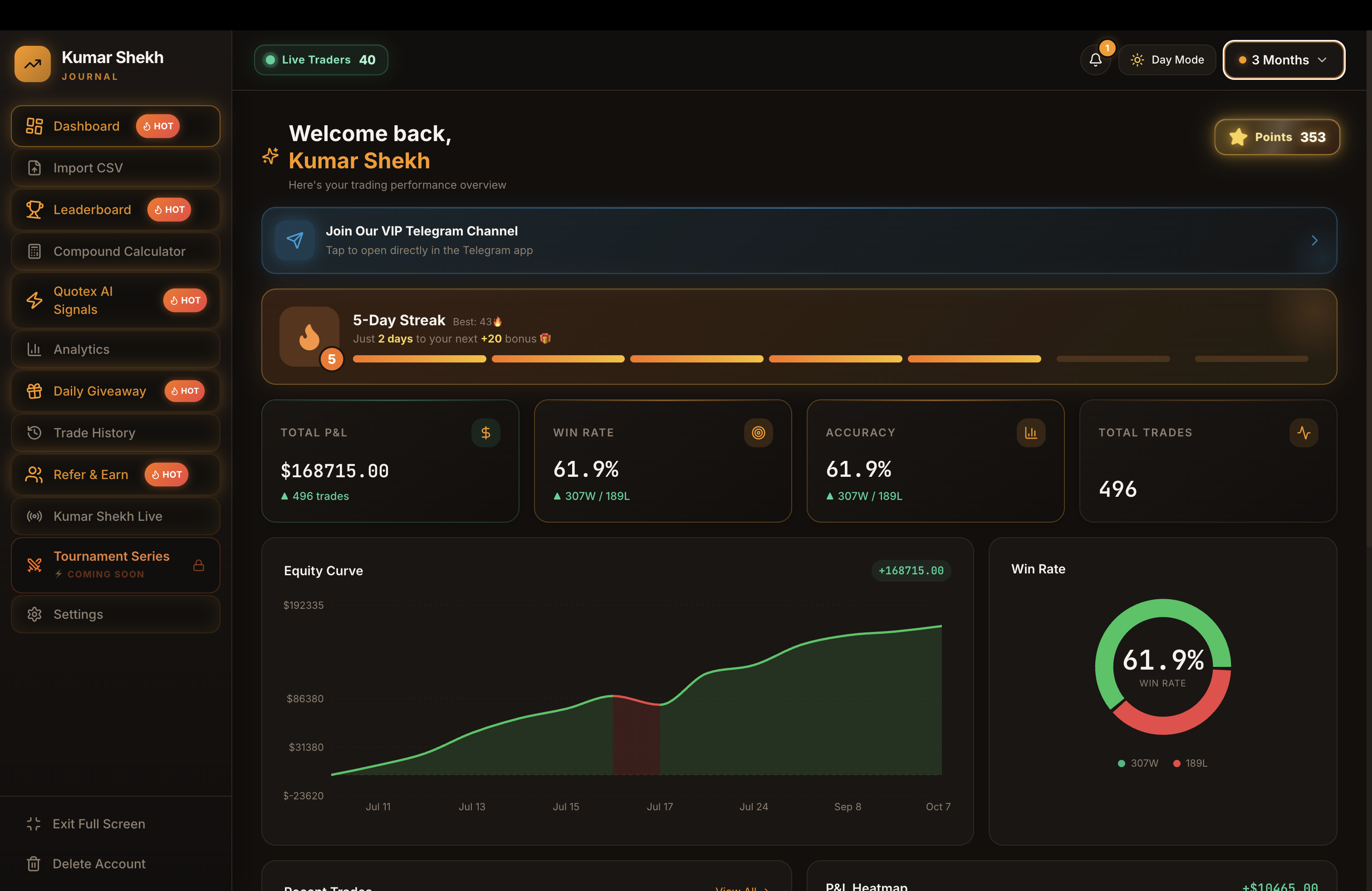
Task: Click the first filled streak progress bar
Action: [419, 359]
